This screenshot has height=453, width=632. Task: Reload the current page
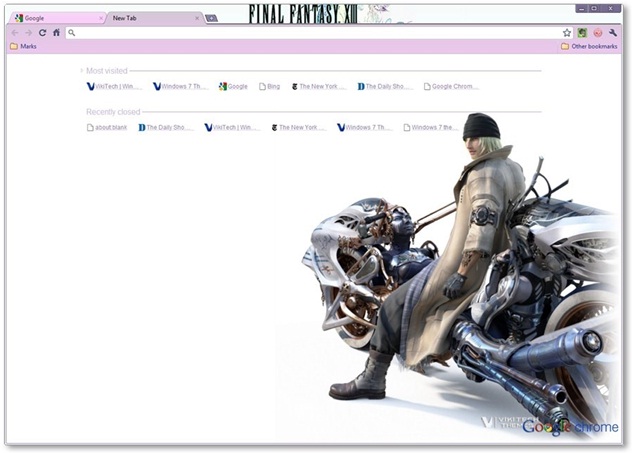42,33
